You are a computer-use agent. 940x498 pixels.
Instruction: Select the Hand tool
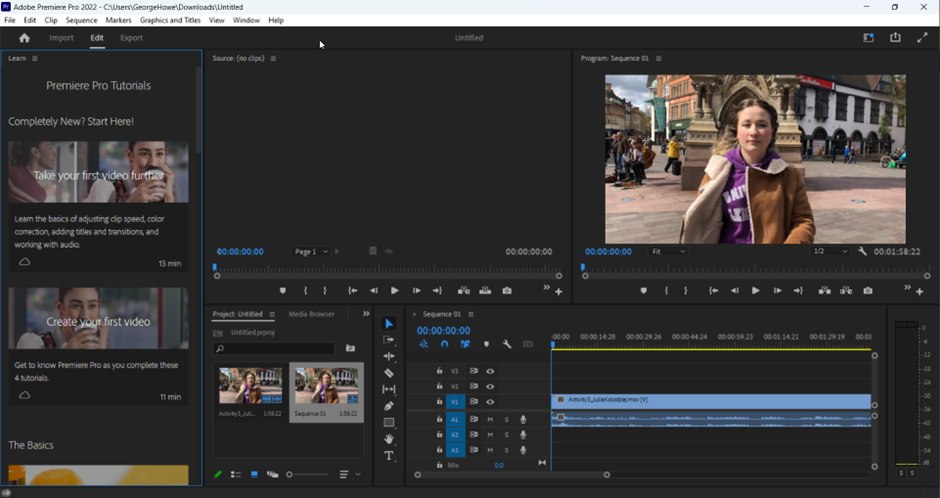point(388,439)
